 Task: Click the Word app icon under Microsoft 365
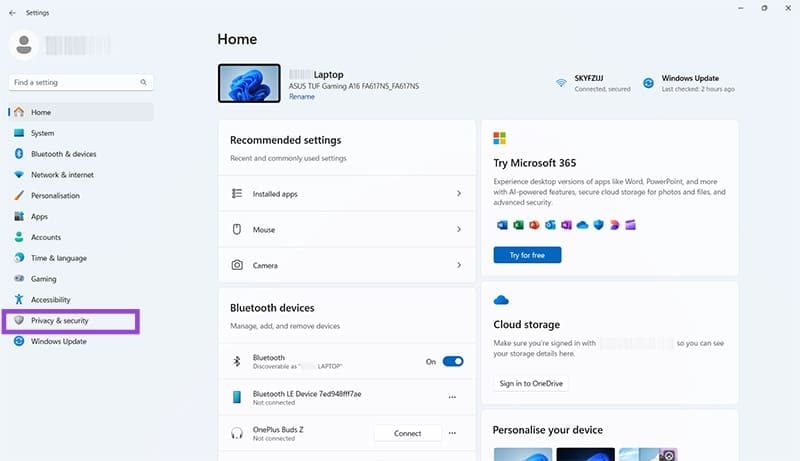[x=501, y=225]
